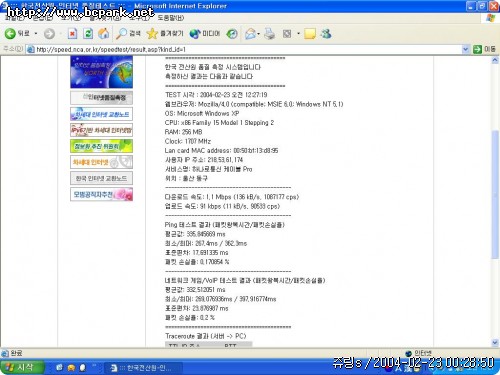
Task: Click the CPU: x86 Family 15 line
Action: point(219,123)
